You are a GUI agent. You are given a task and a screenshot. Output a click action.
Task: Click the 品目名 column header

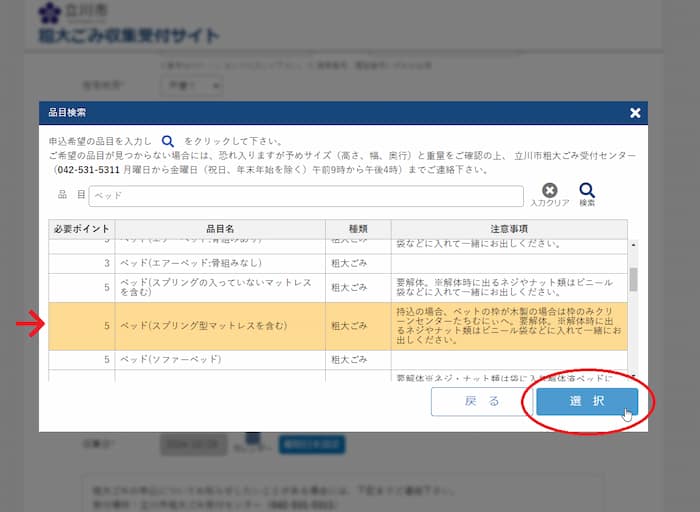[x=220, y=229]
